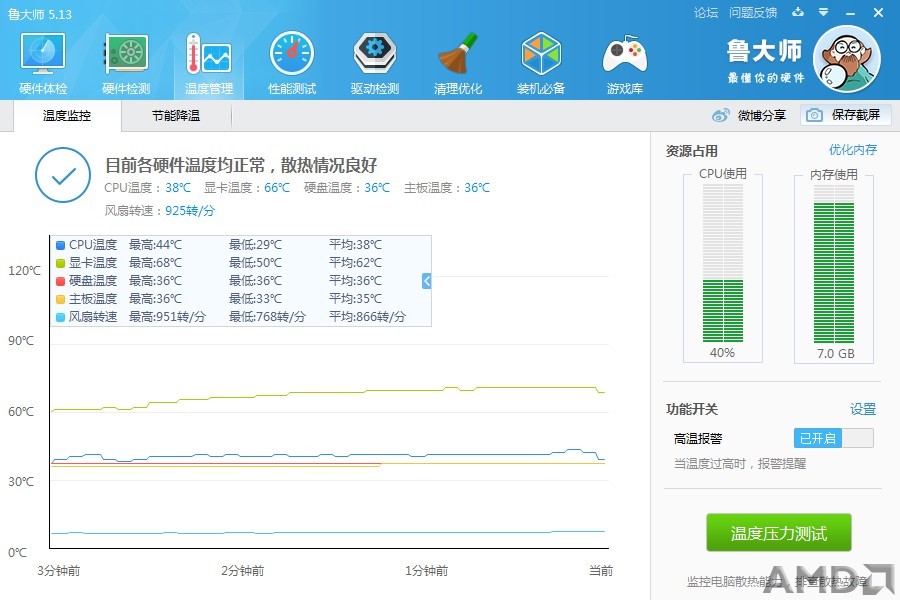
Task: Click 风扇转速 925转/分 reading
Action: coord(160,211)
